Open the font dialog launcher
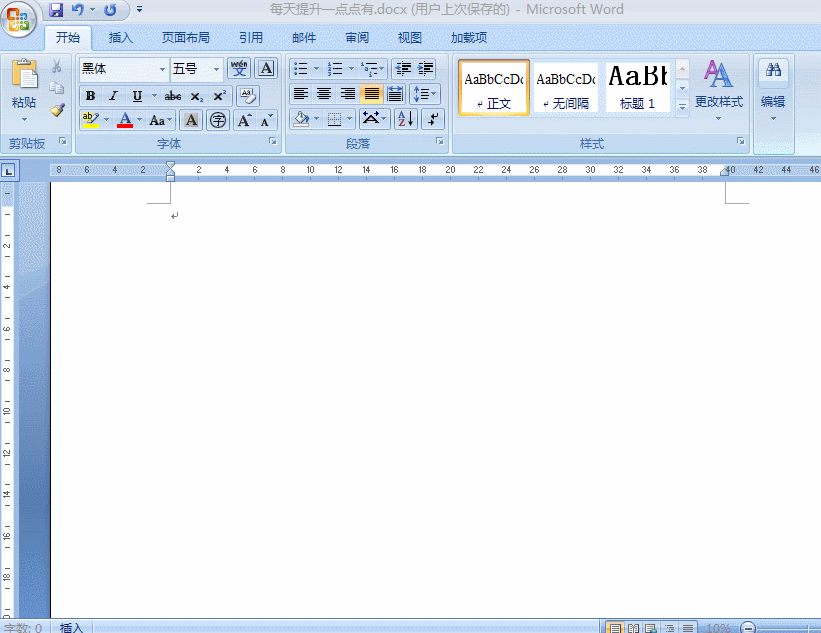 coord(273,141)
